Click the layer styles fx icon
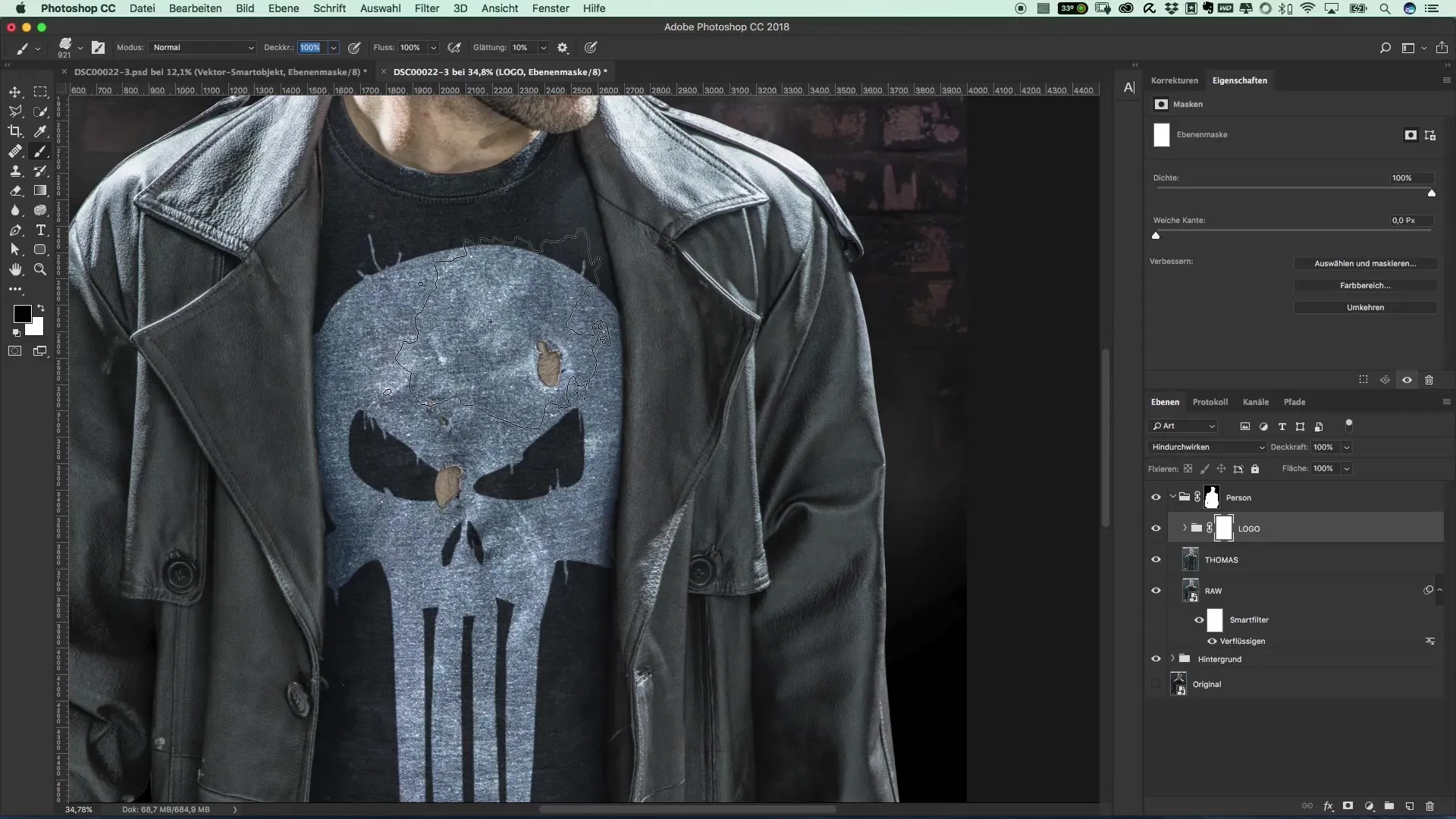The width and height of the screenshot is (1456, 819). click(1329, 806)
